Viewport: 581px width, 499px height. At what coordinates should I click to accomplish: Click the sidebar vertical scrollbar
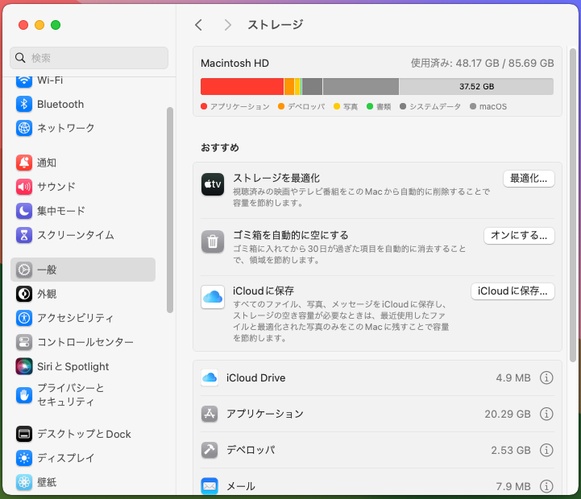[170, 210]
